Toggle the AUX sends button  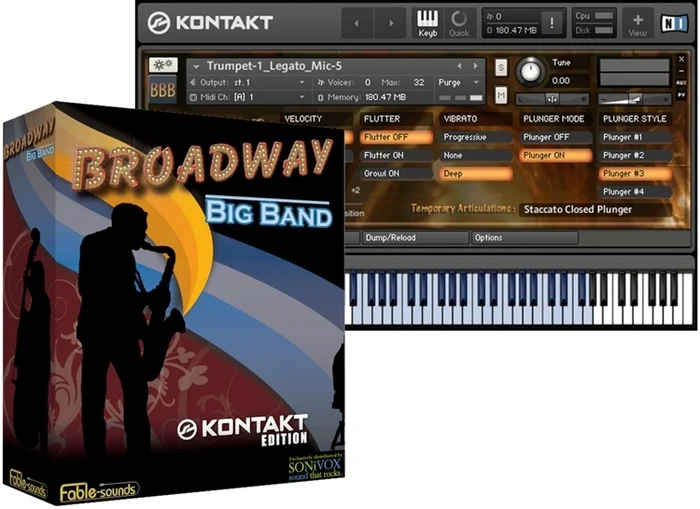point(682,83)
